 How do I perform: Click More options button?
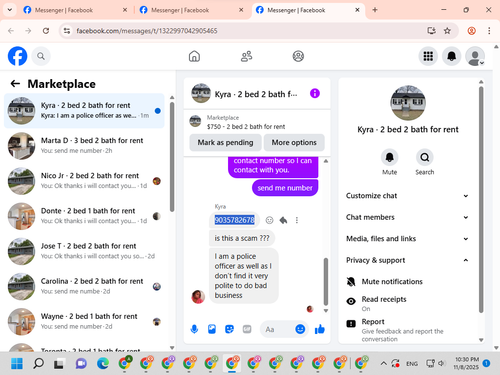(294, 142)
